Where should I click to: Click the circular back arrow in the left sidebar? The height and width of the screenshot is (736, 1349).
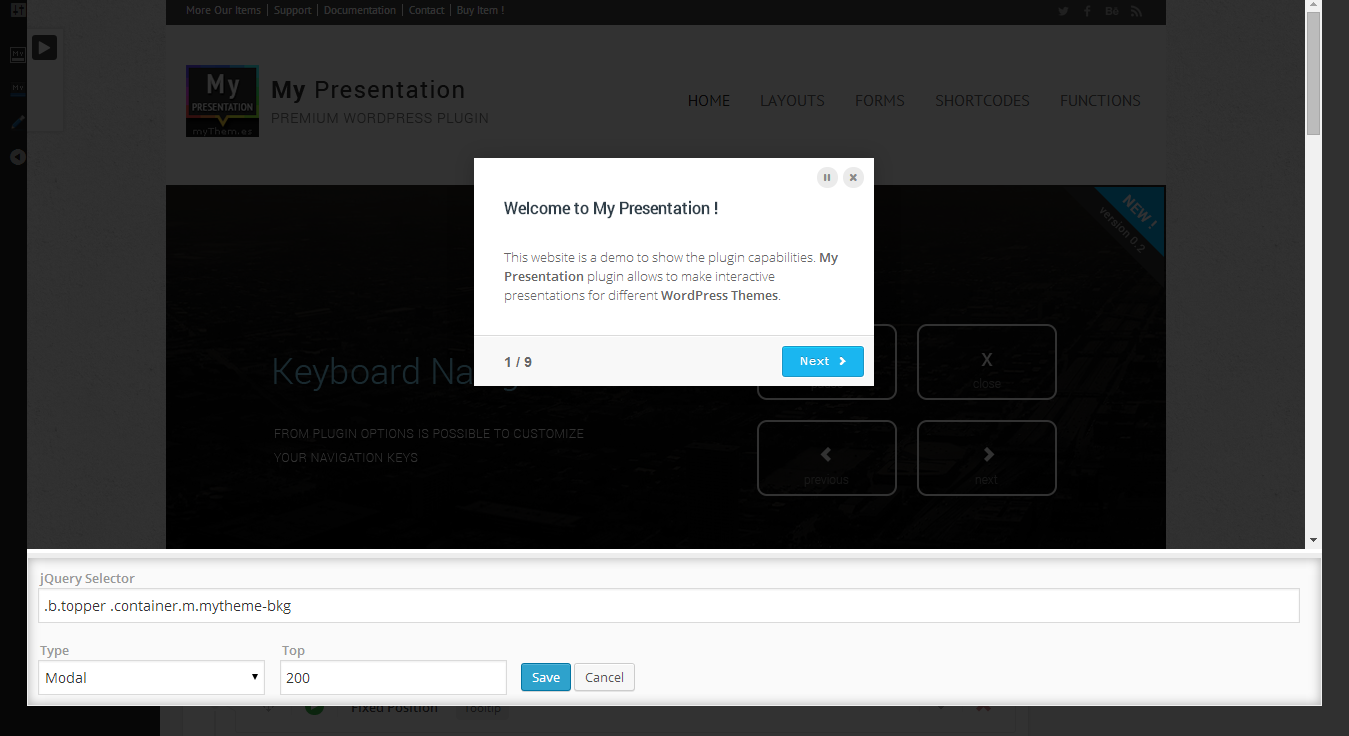click(x=18, y=157)
